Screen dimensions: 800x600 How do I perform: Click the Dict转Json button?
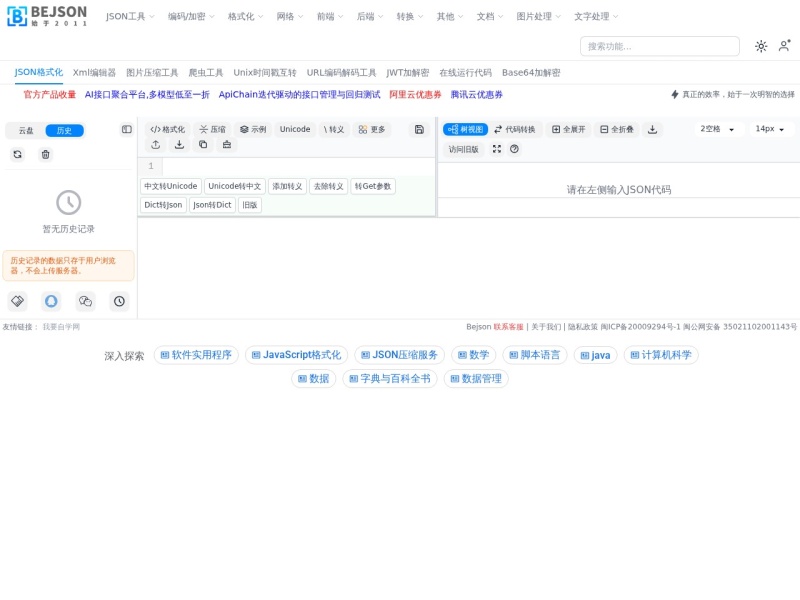[163, 205]
